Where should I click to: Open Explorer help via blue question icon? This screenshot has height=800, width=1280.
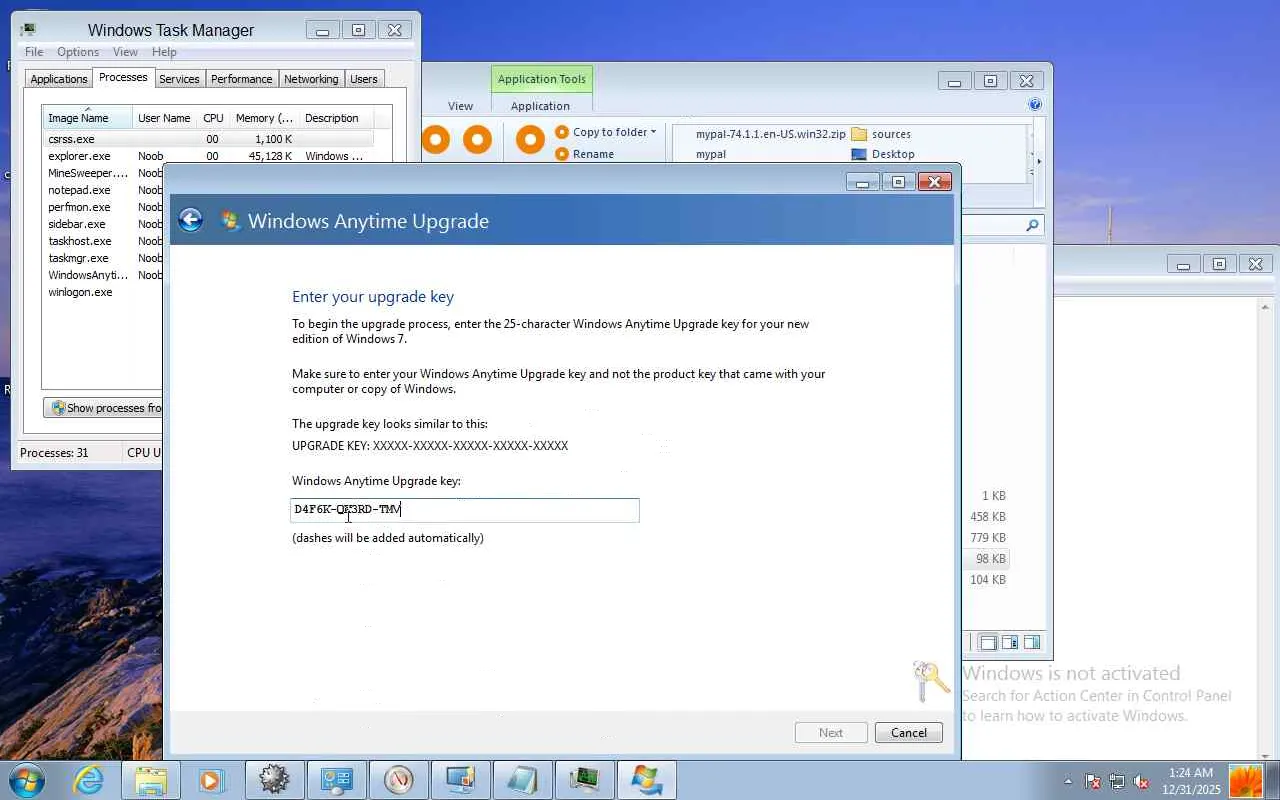pos(1035,104)
